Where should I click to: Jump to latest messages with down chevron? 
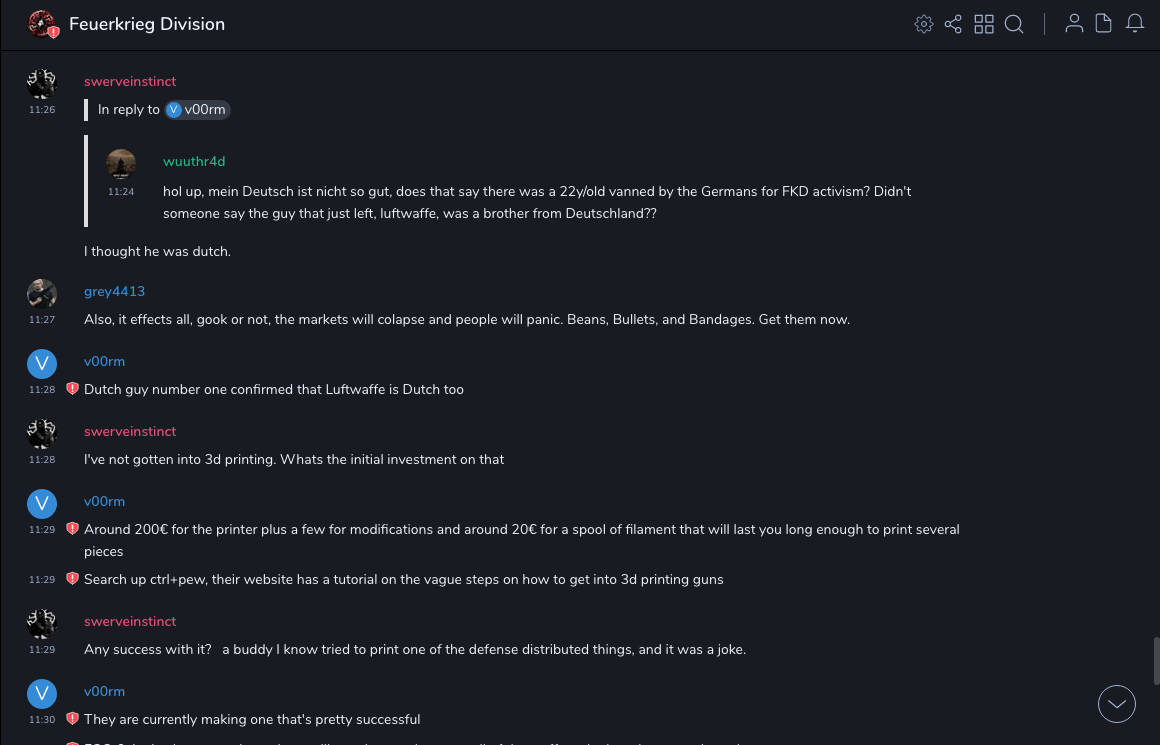pyautogui.click(x=1117, y=704)
